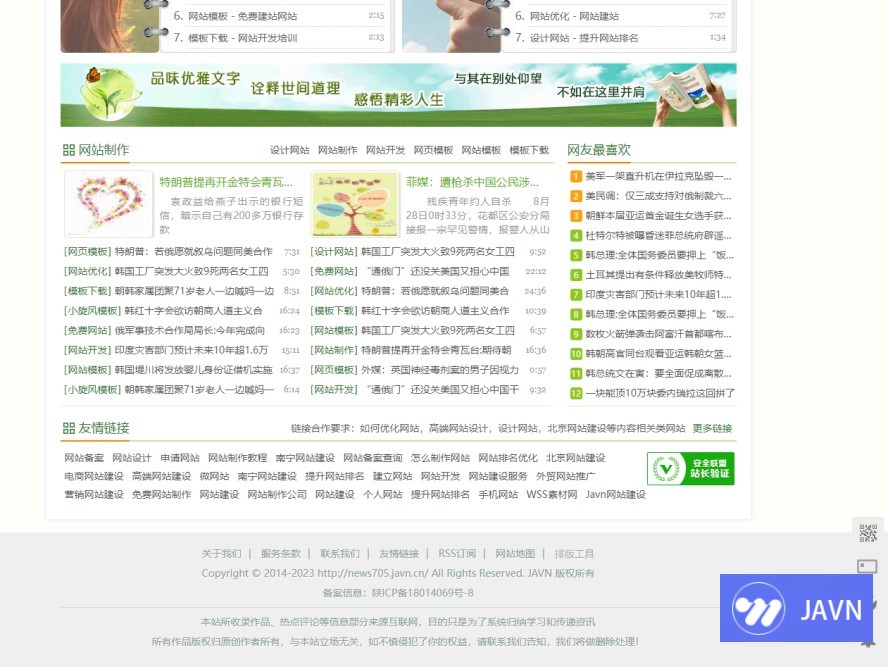Image resolution: width=888 pixels, height=667 pixels.
Task: Click the grid icon beside 网站制作 heading
Action: [68, 150]
